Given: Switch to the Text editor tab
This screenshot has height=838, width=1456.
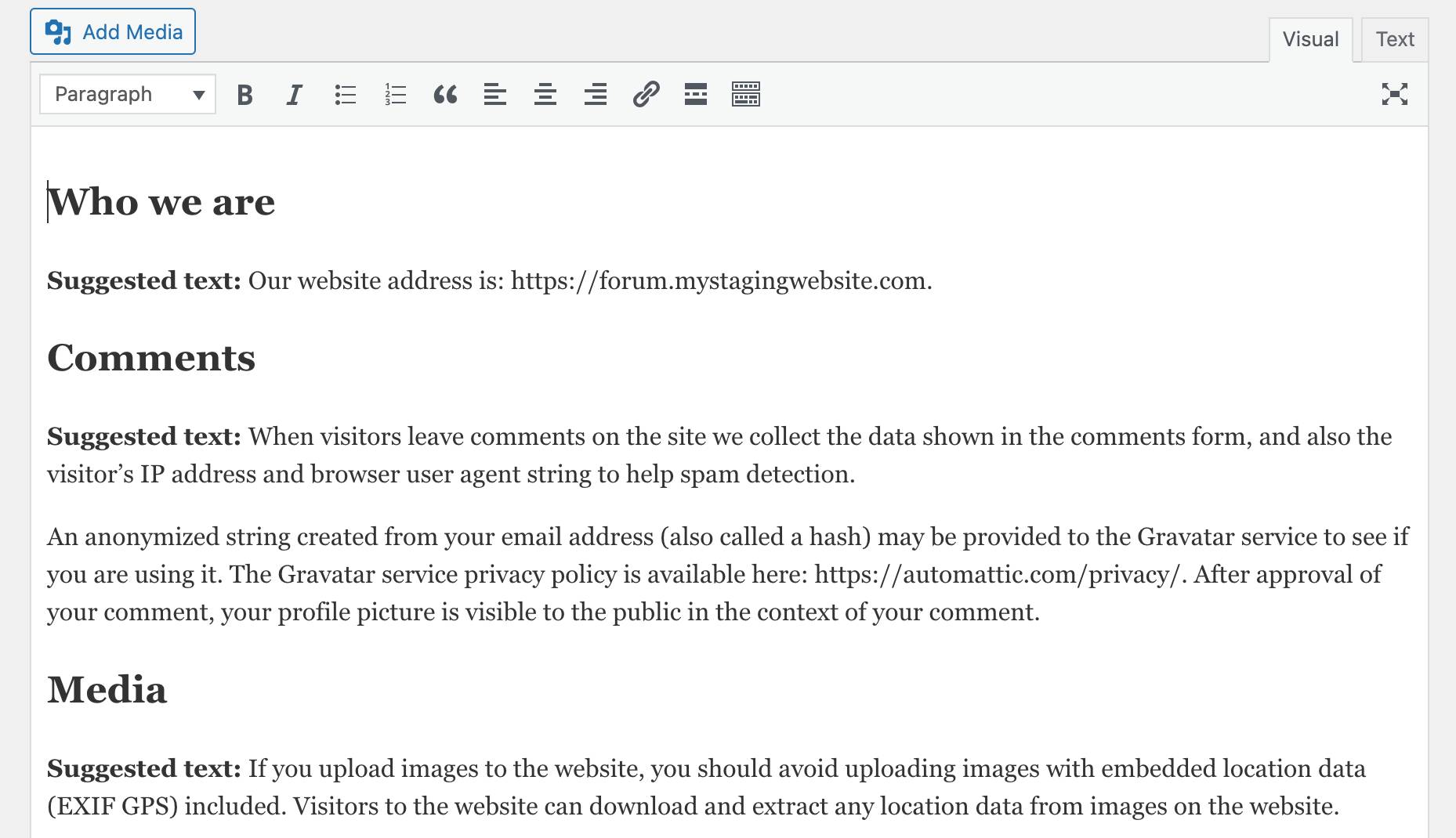Looking at the screenshot, I should click(x=1395, y=39).
